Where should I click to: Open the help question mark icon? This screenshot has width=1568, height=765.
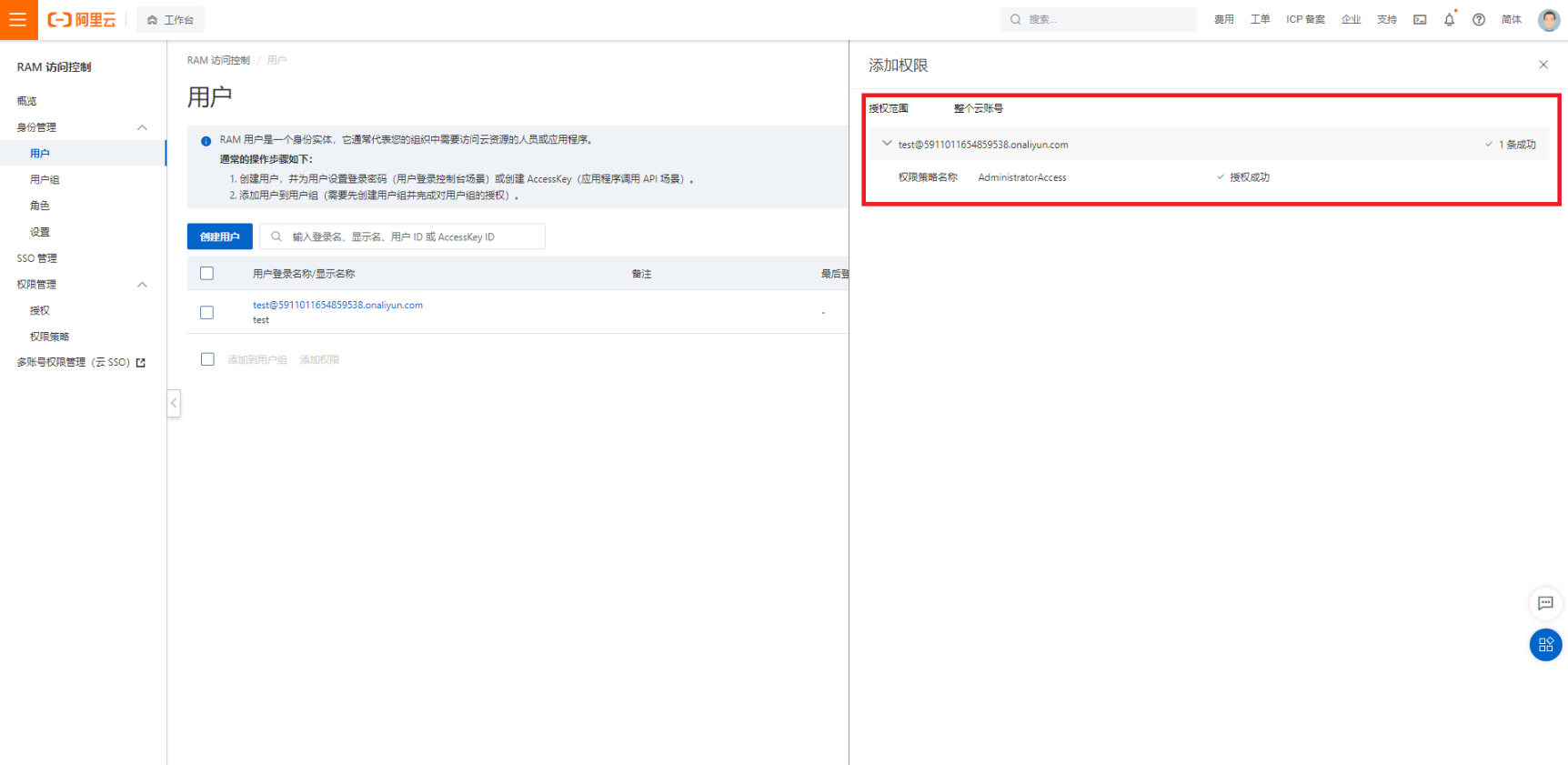tap(1479, 20)
